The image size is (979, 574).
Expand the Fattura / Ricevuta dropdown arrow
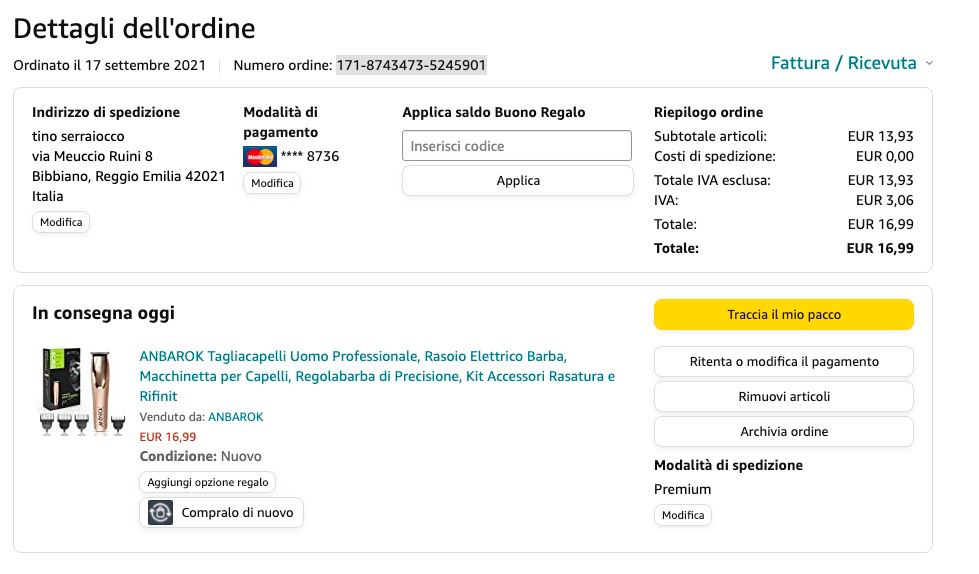[x=929, y=64]
